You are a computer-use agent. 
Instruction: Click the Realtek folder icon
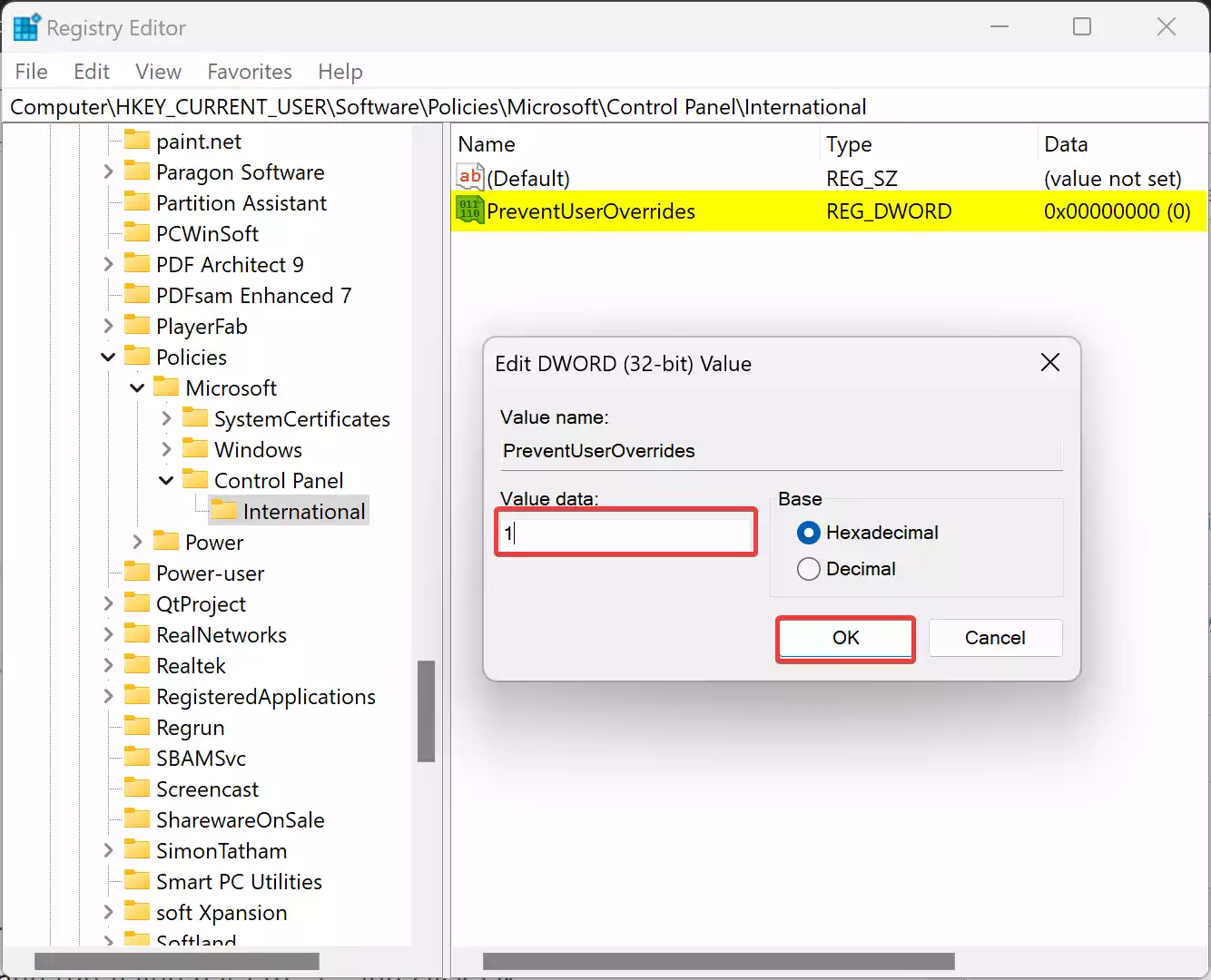point(137,665)
